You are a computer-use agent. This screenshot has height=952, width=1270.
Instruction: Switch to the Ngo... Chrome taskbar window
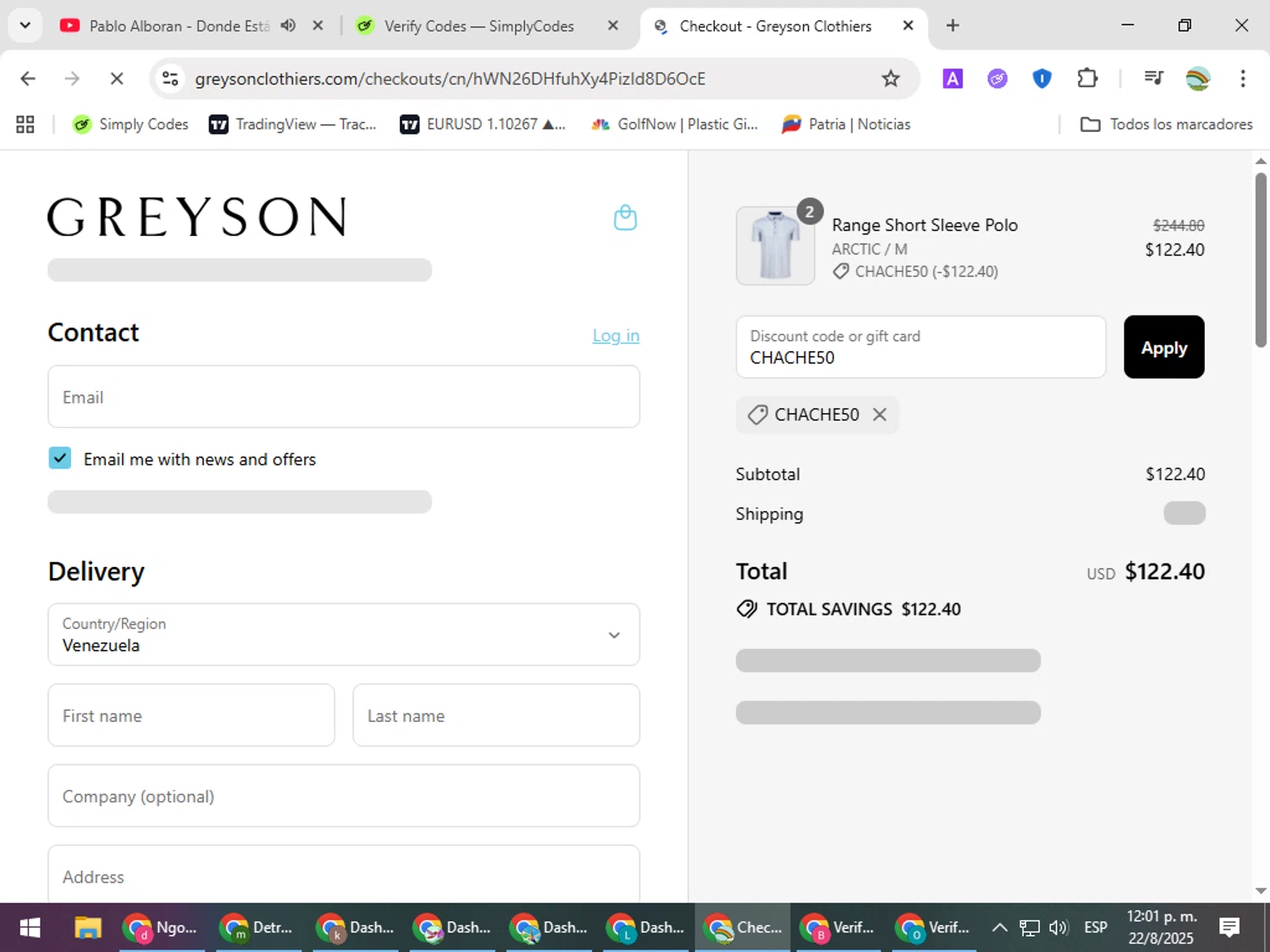point(162,927)
